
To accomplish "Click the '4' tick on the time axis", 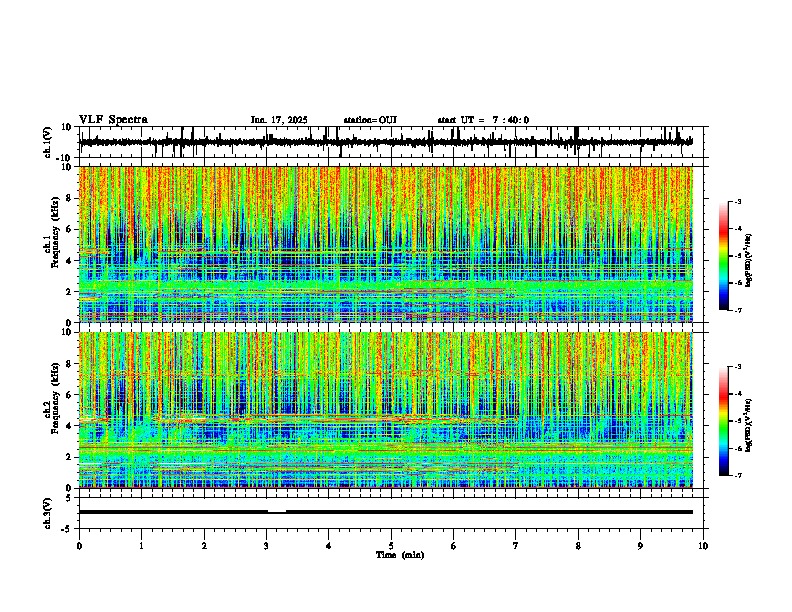I will 329,546.
